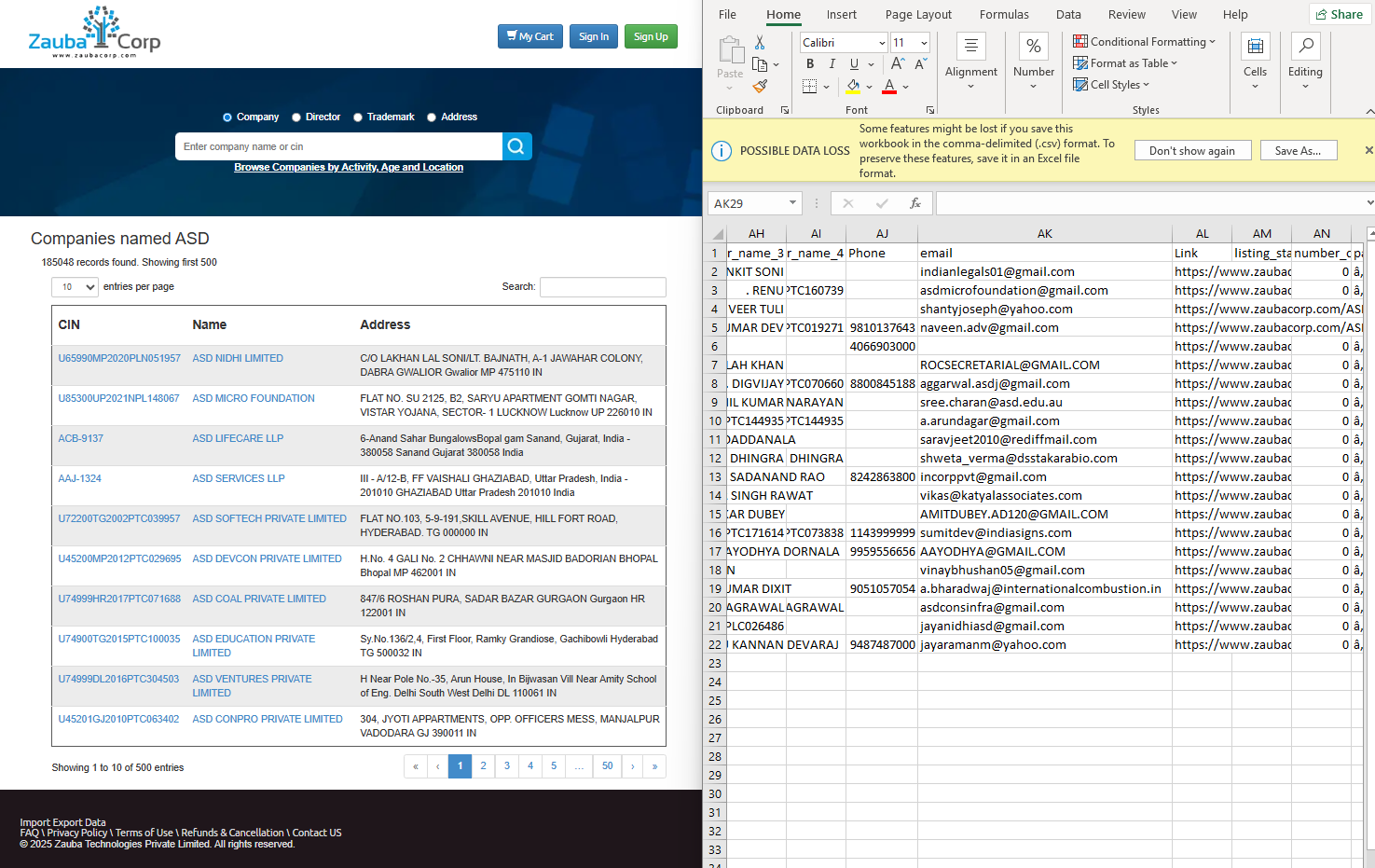The image size is (1375, 868).
Task: Switch to the Formulas tab
Action: click(x=1004, y=14)
